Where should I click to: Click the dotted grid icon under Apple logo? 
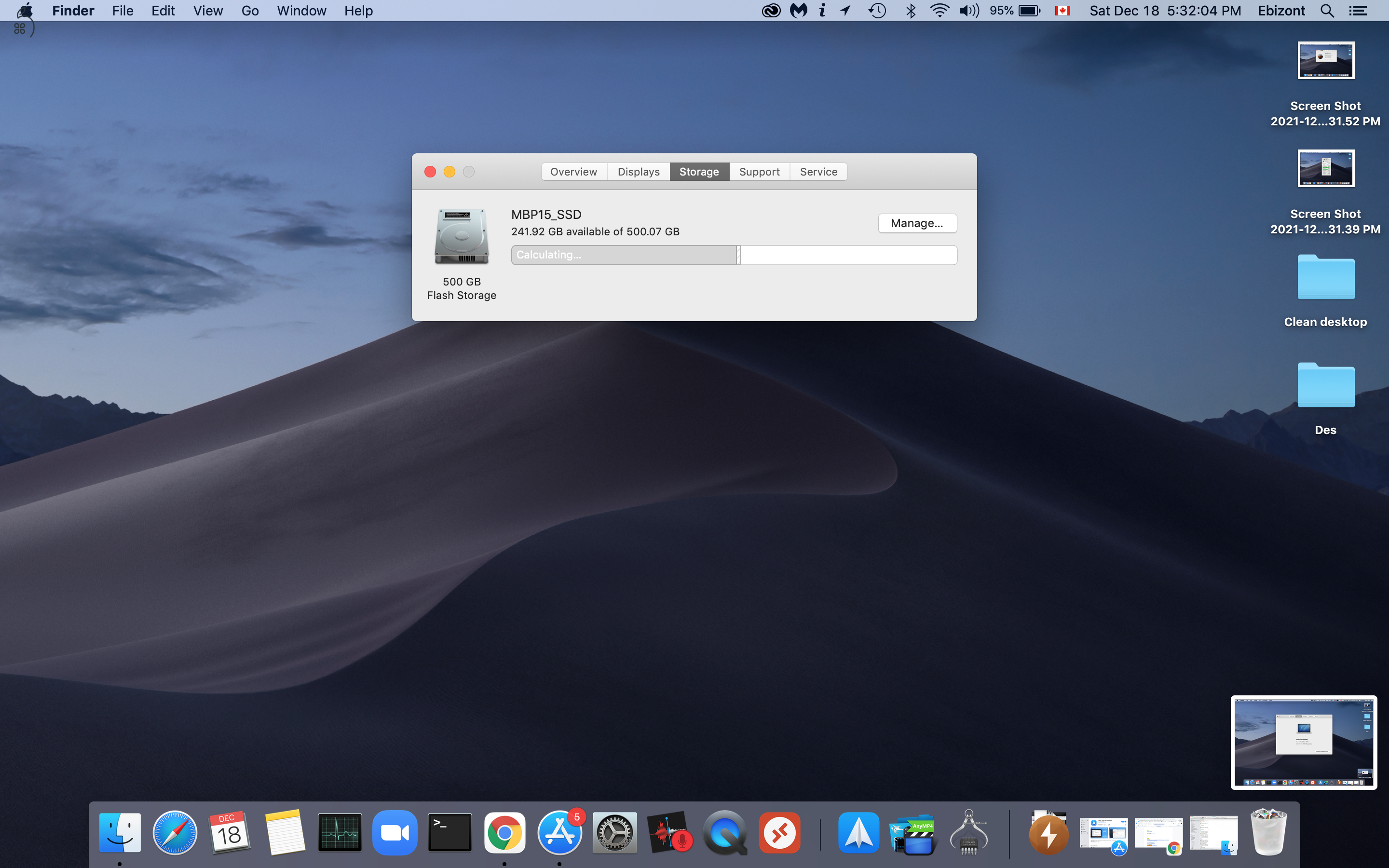coord(19,28)
